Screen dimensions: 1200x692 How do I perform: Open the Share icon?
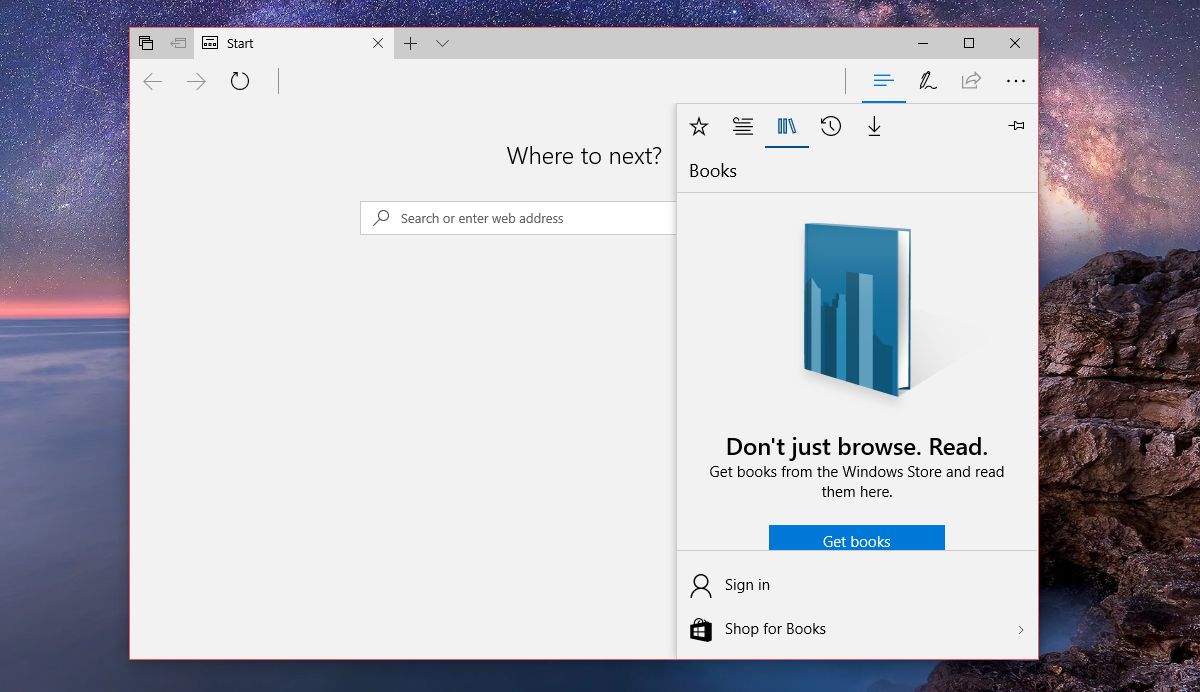click(971, 81)
